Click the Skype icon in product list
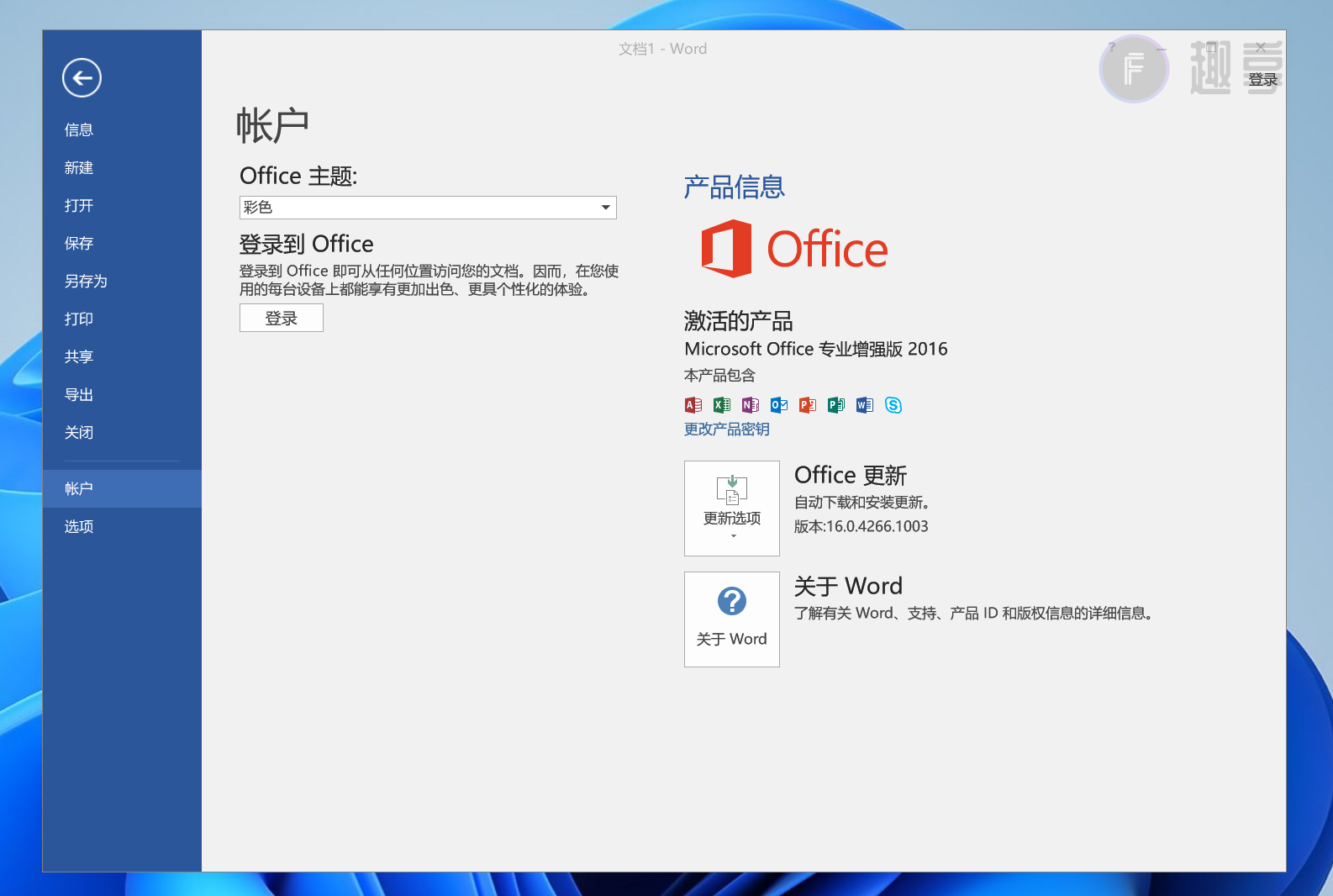Screen dimensions: 1333x896 [893, 405]
